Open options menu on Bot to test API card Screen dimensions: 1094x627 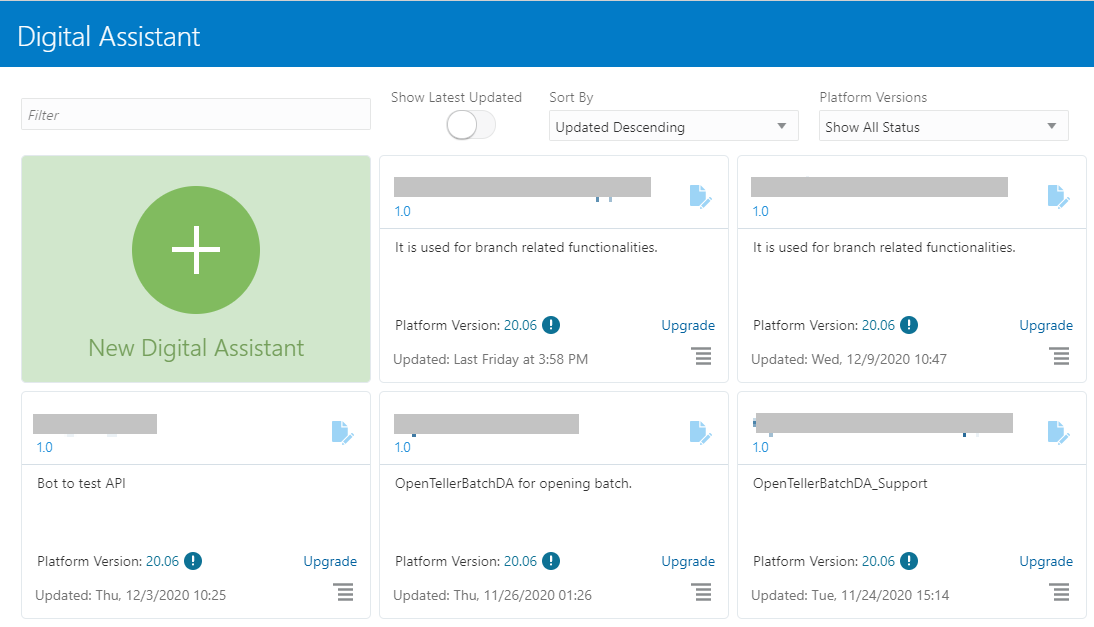pos(345,592)
